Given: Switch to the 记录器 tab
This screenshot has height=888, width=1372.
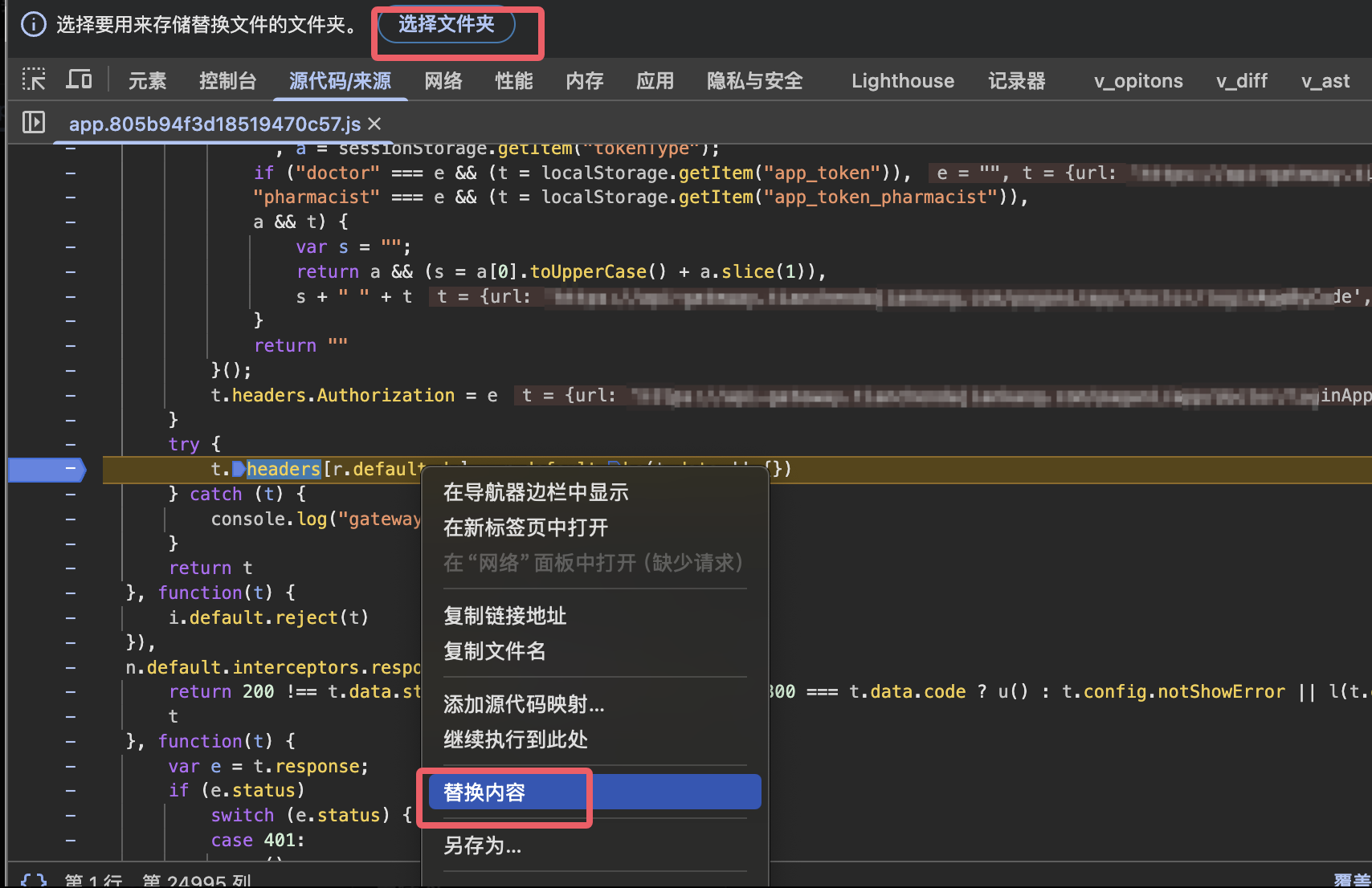Looking at the screenshot, I should tap(1016, 81).
